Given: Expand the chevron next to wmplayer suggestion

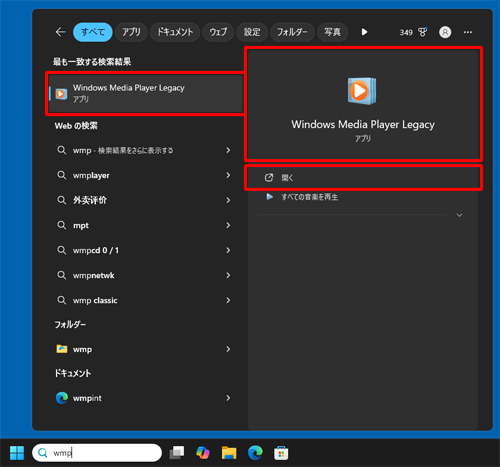Looking at the screenshot, I should click(228, 175).
